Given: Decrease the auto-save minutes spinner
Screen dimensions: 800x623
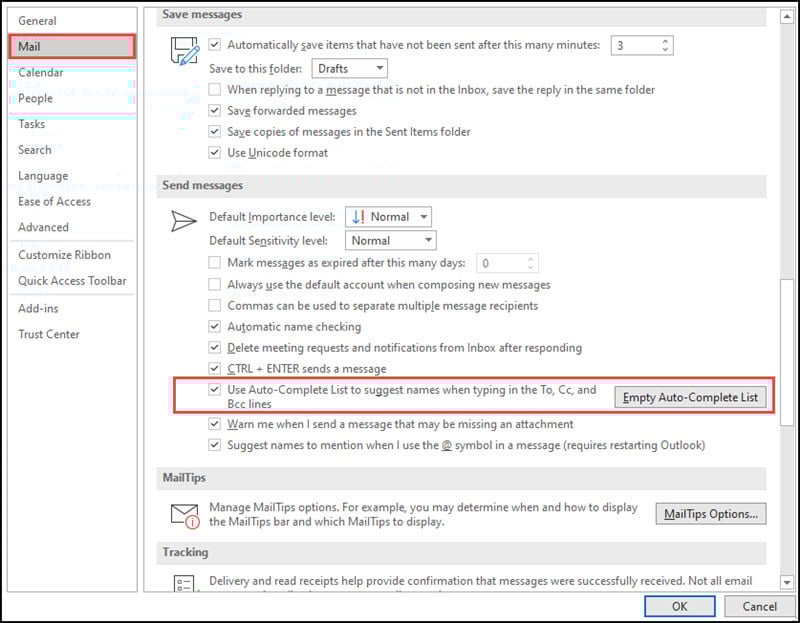Looking at the screenshot, I should (665, 49).
